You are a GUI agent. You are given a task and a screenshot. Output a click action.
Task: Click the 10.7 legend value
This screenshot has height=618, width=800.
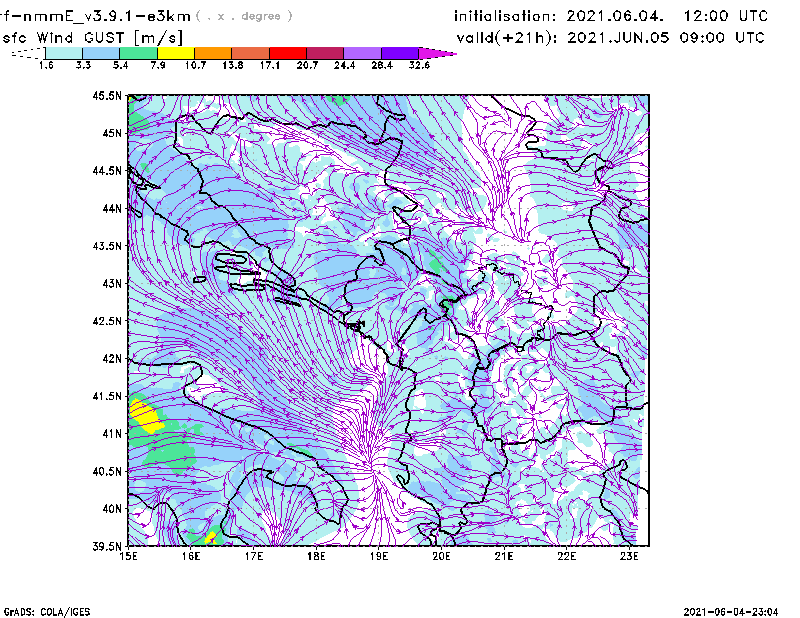point(195,65)
